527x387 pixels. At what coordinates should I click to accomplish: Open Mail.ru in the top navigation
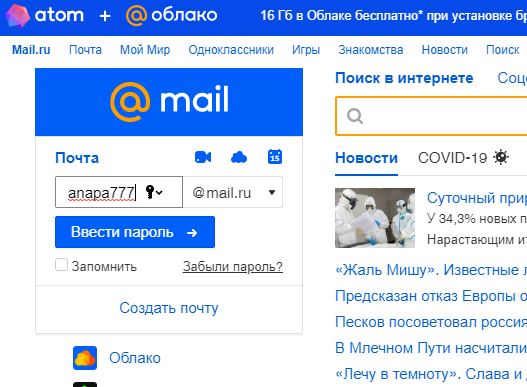pyautogui.click(x=31, y=50)
